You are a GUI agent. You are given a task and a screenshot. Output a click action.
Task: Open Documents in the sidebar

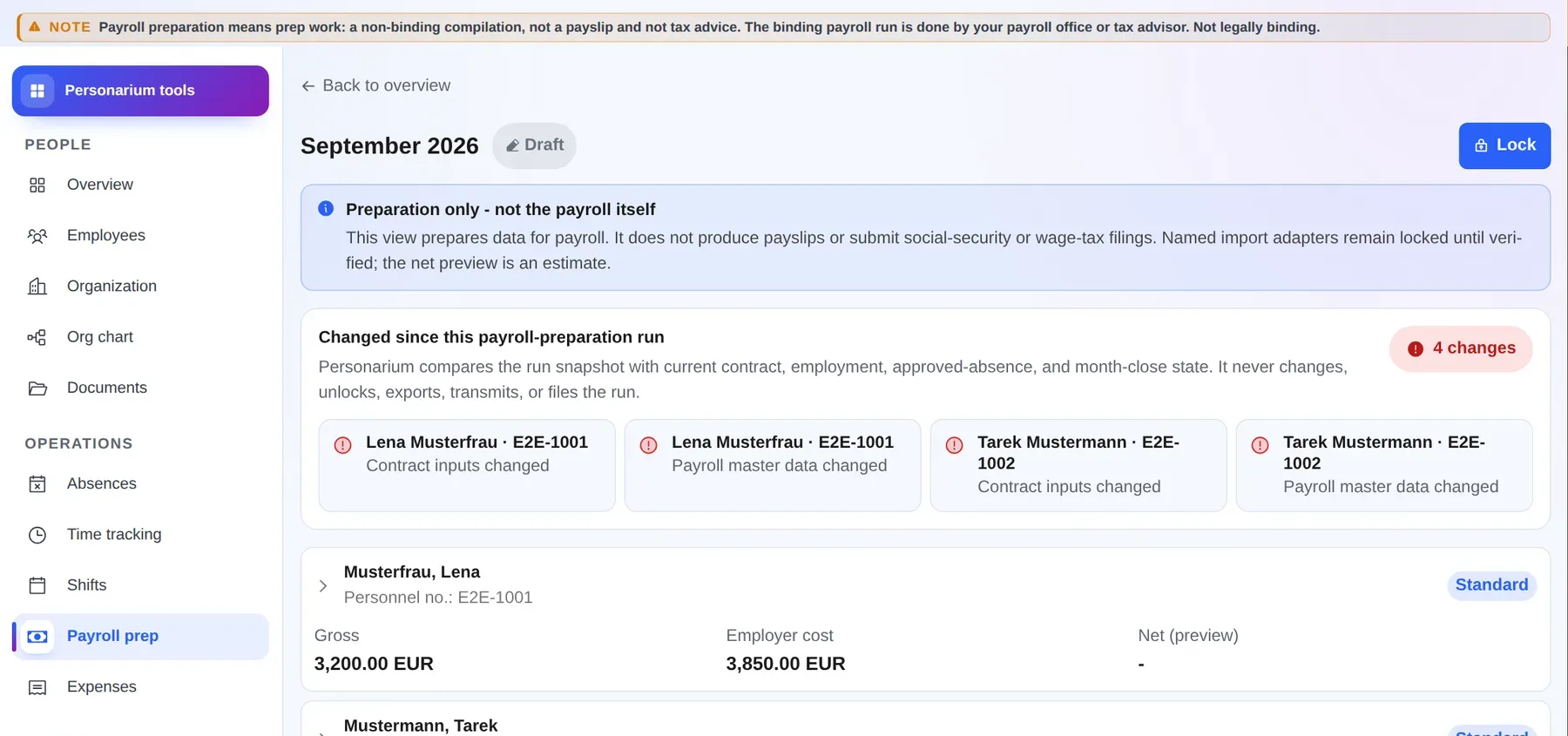(140, 388)
